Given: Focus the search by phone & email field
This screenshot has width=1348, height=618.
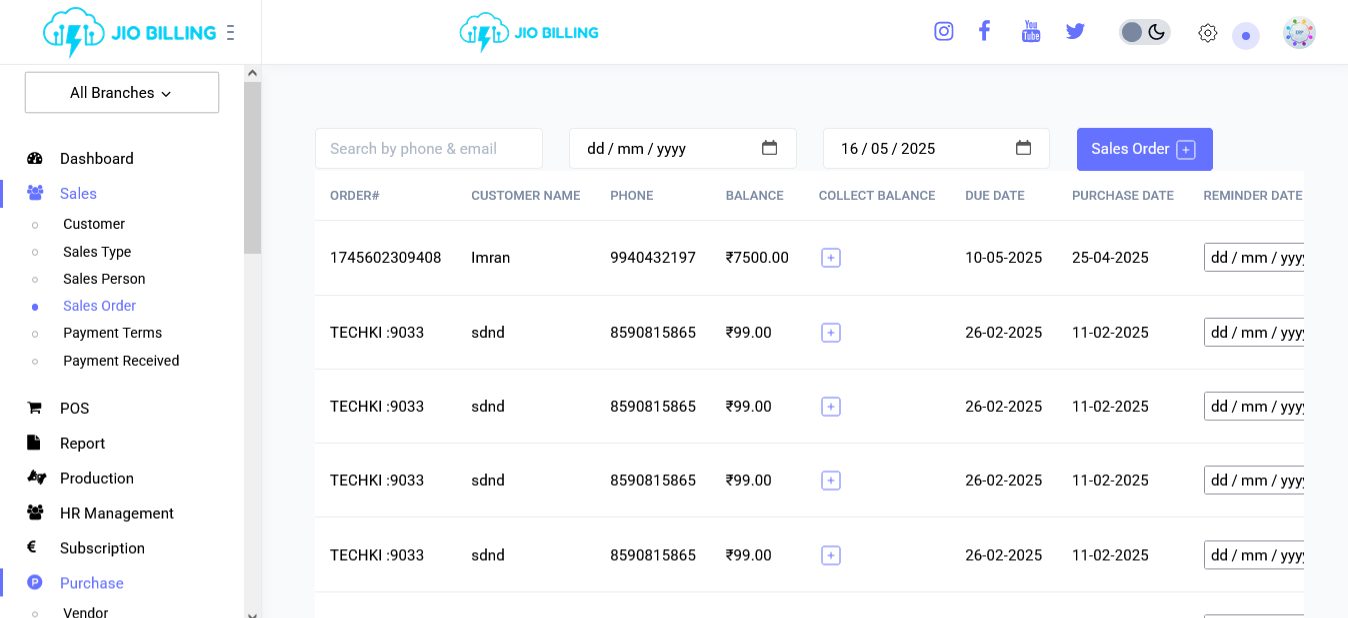Looking at the screenshot, I should coord(428,149).
